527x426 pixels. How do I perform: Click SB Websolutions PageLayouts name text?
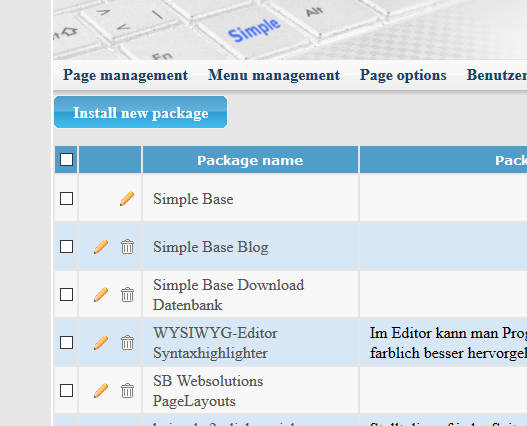[208, 391]
